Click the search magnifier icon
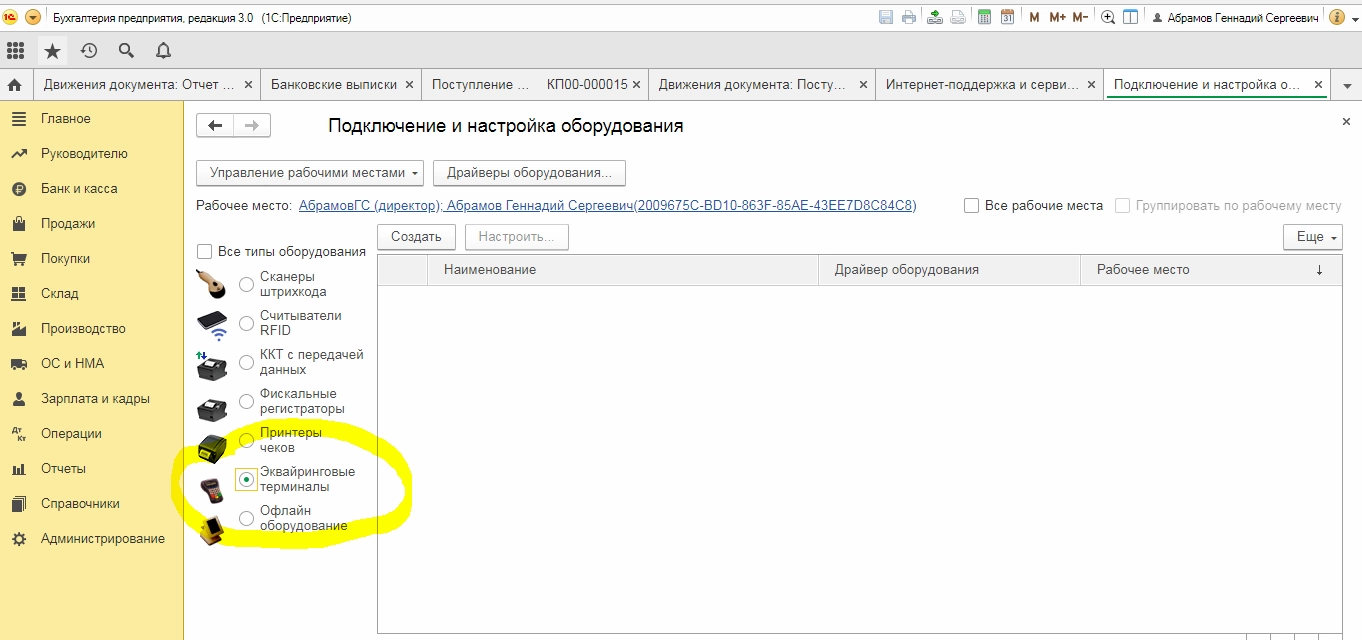 pos(126,50)
